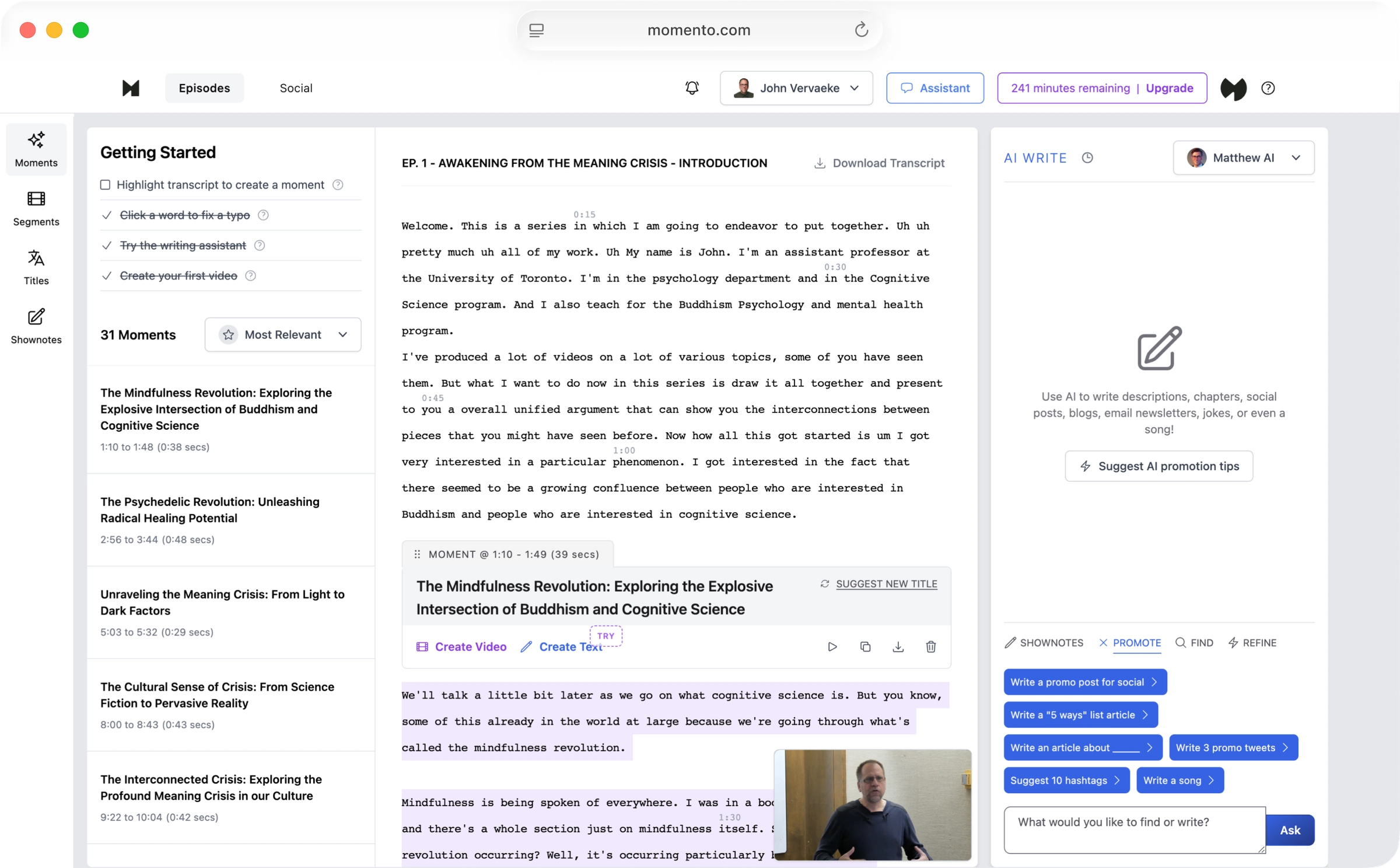Click the 'What would you like' text field

(1134, 829)
